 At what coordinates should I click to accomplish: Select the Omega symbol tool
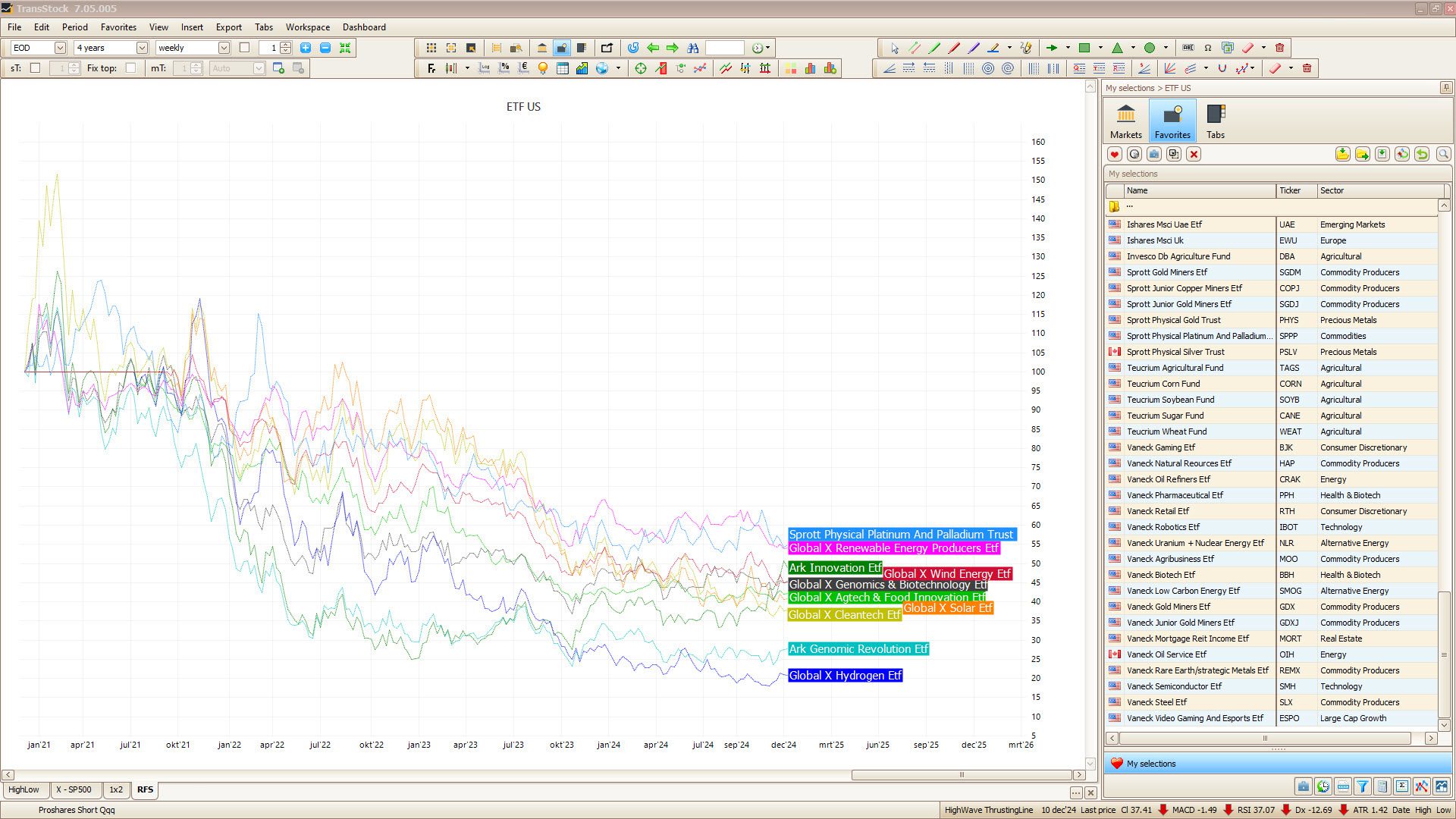pyautogui.click(x=1208, y=48)
